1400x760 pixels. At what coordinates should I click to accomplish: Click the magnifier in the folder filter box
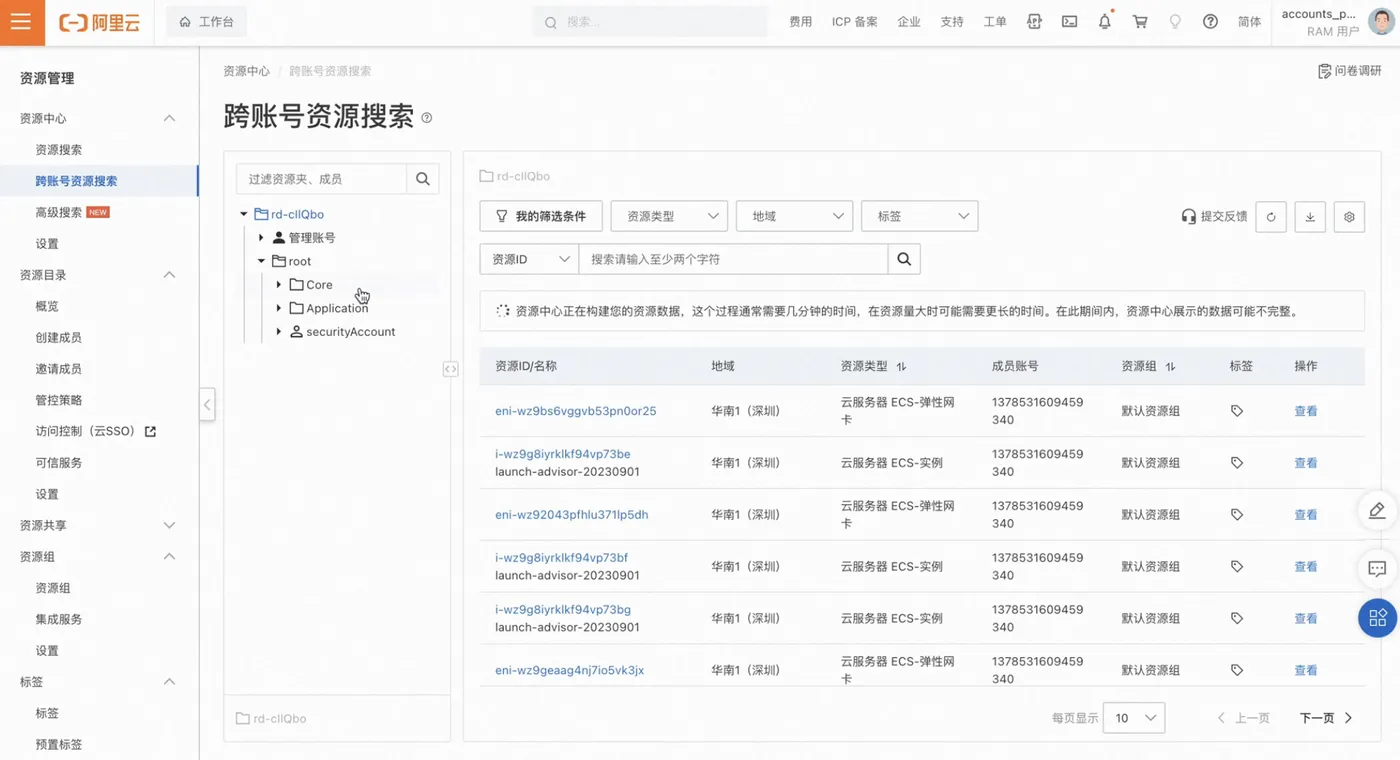pyautogui.click(x=422, y=179)
